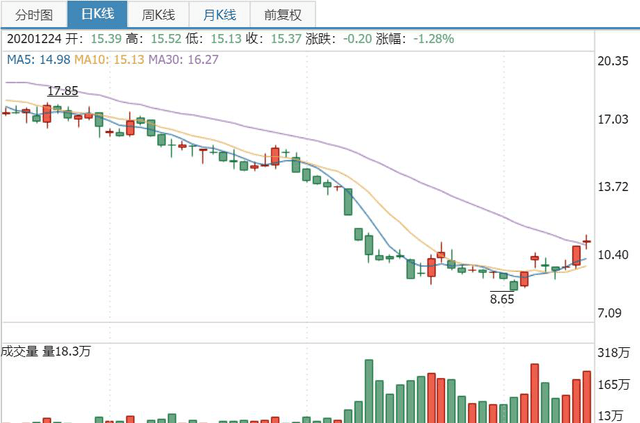Viewport: 640px width, 423px height.
Task: Switch to the 月K线 tab
Action: pyautogui.click(x=220, y=14)
